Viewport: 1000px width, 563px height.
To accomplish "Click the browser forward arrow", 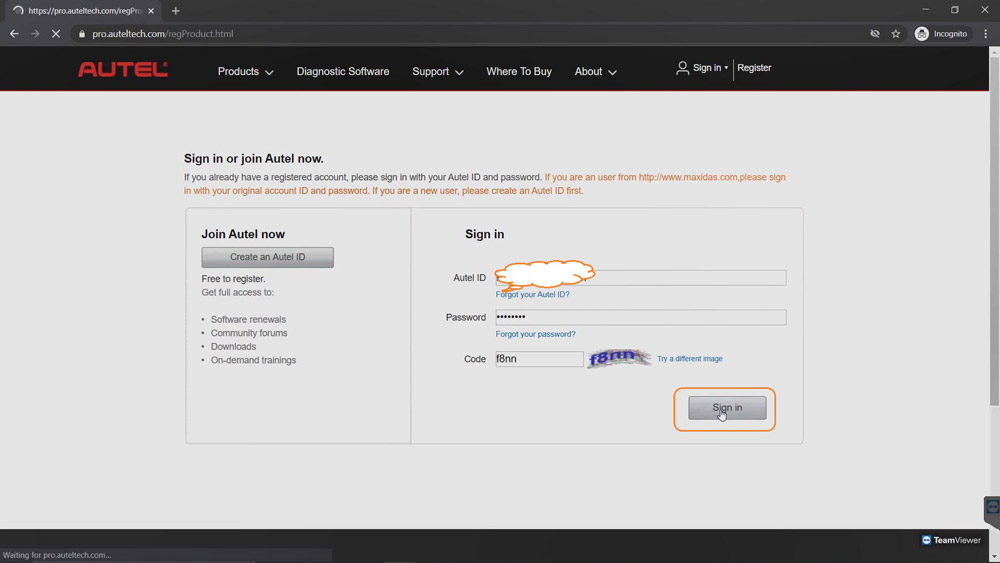I will tap(35, 34).
